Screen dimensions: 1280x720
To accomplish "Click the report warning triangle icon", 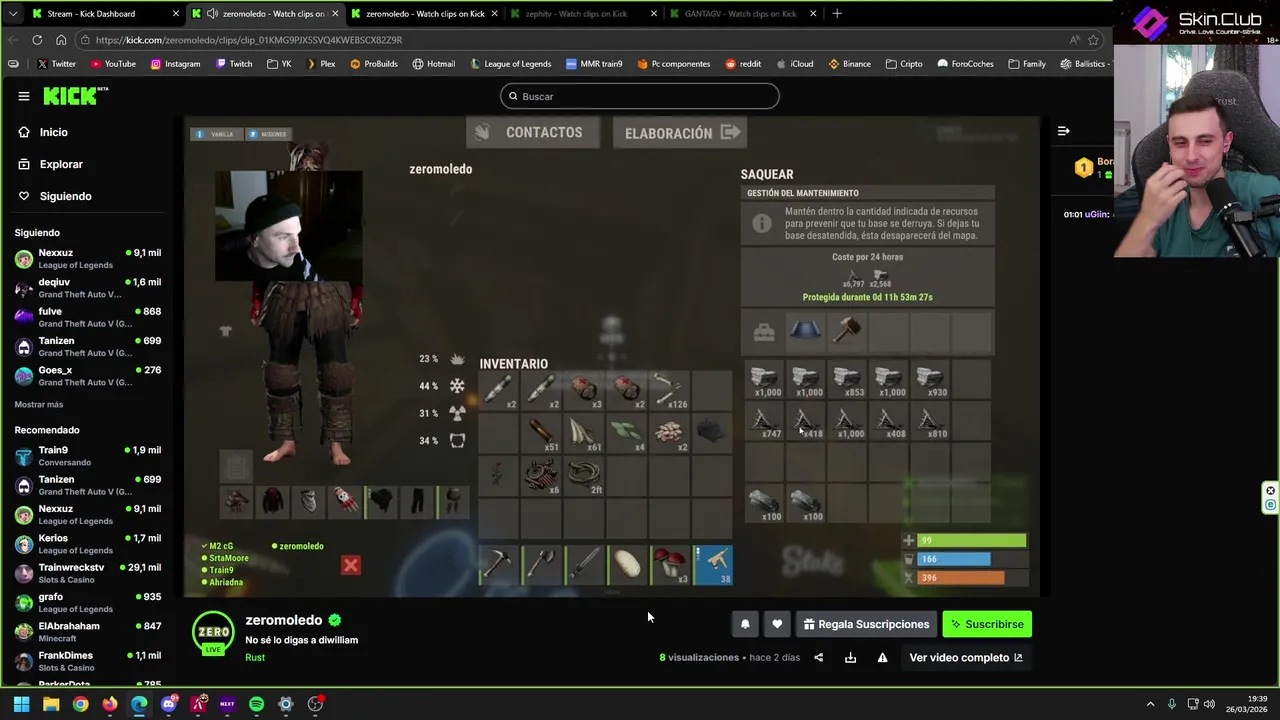I will tap(882, 657).
